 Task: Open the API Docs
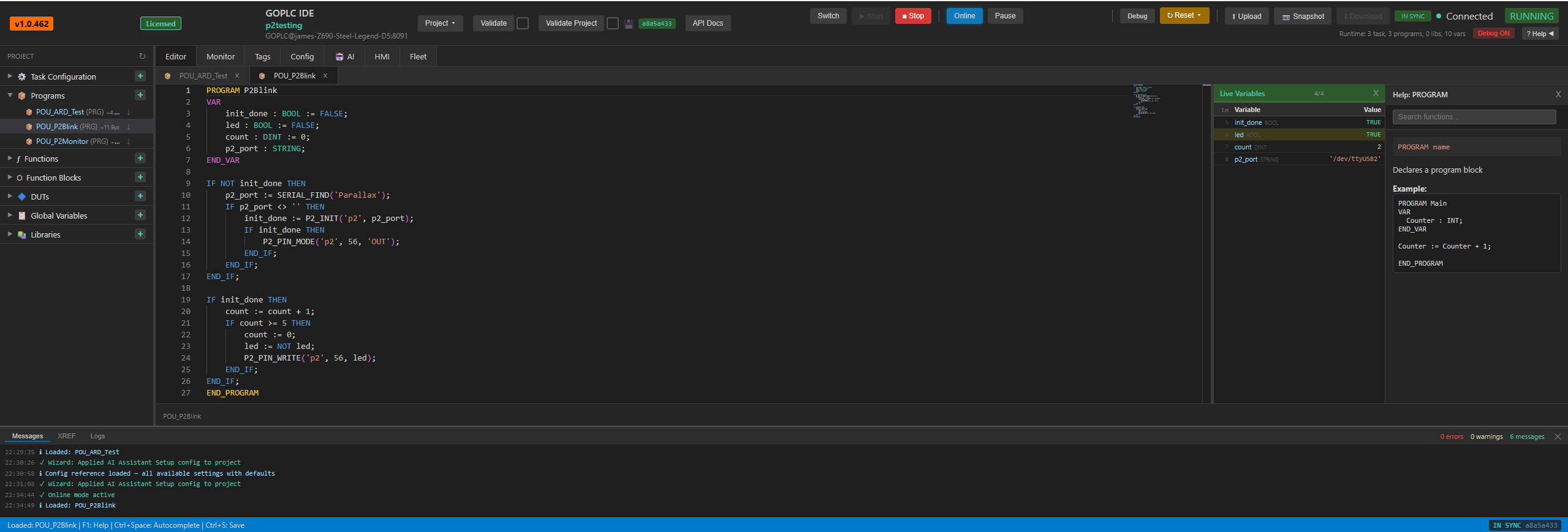click(x=708, y=23)
